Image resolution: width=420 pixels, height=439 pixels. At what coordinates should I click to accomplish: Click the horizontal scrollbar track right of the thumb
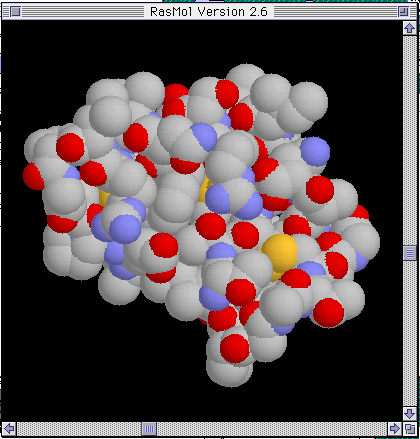pyautogui.click(x=272, y=428)
